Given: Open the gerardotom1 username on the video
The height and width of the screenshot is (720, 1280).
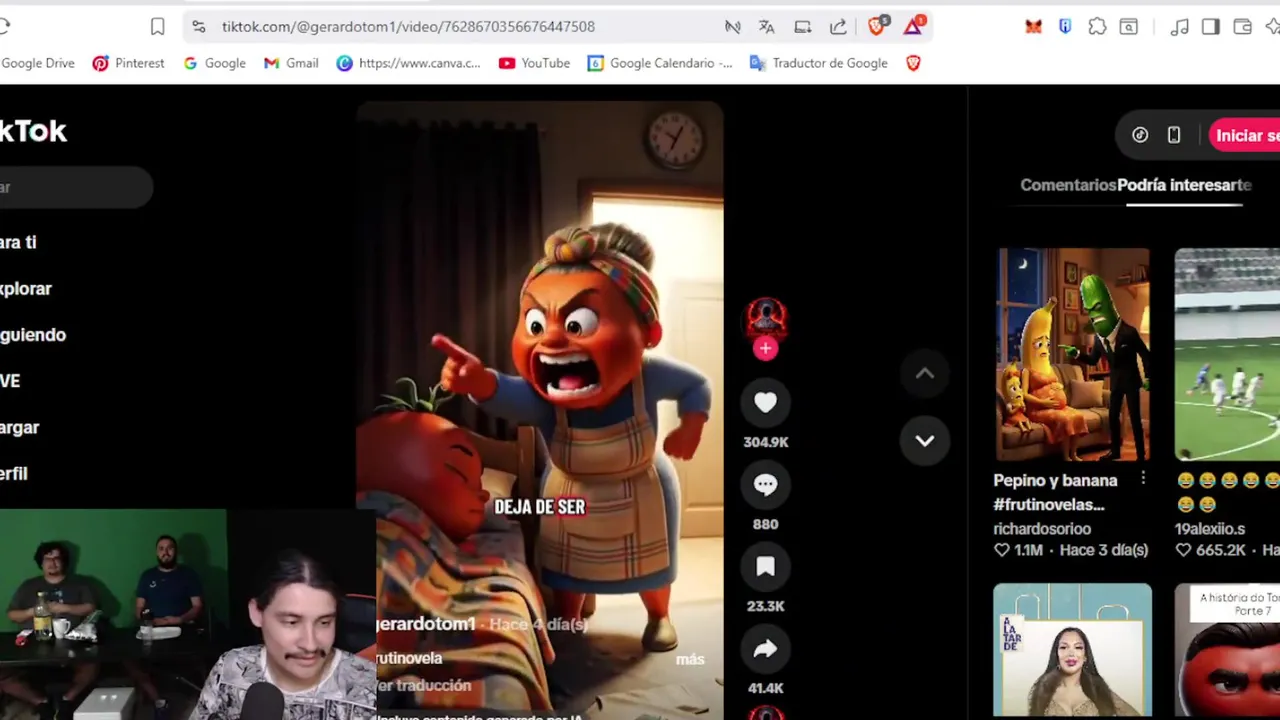Looking at the screenshot, I should [x=425, y=624].
